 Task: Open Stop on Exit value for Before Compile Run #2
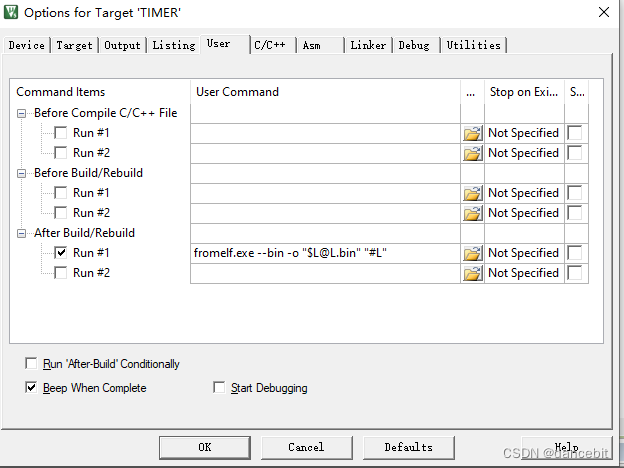[524, 153]
